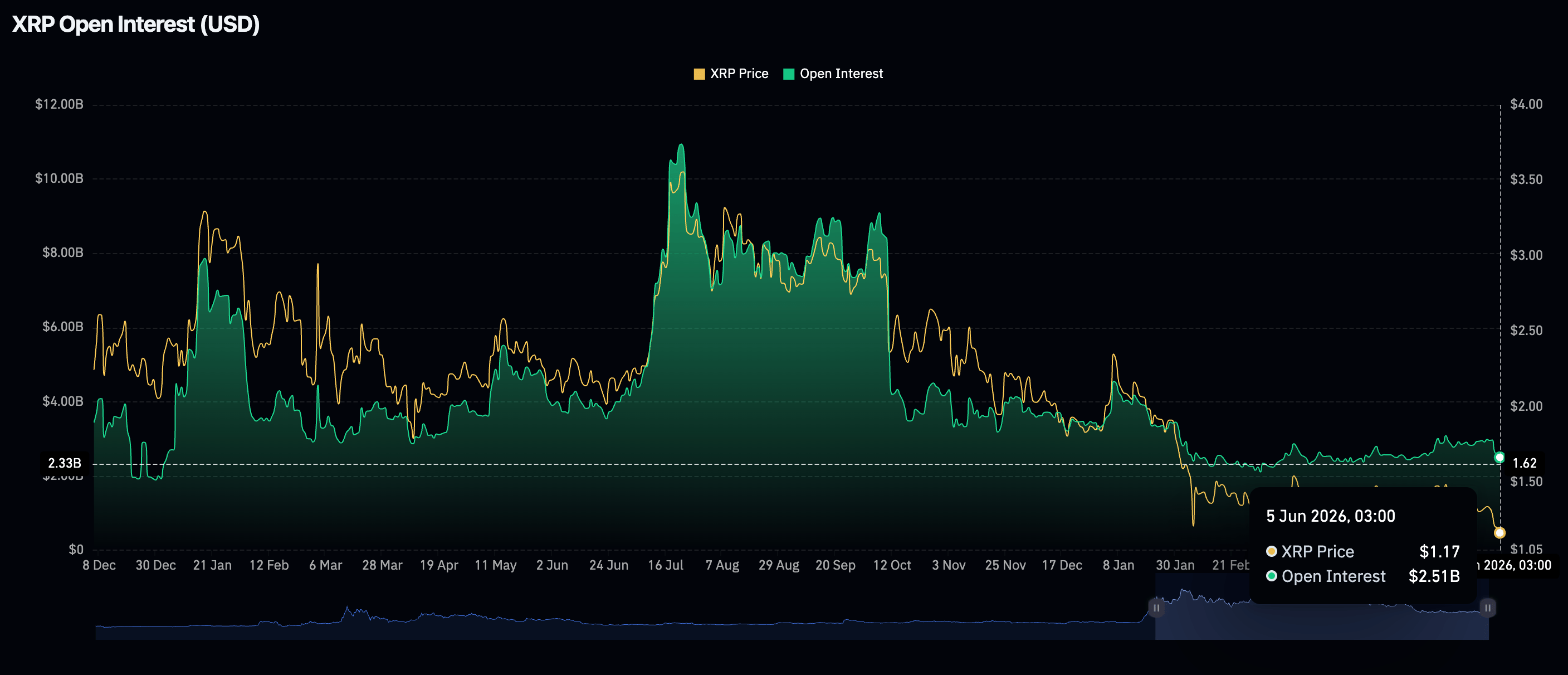Click the 8 Dec date label
The image size is (1568, 675).
pyautogui.click(x=99, y=565)
